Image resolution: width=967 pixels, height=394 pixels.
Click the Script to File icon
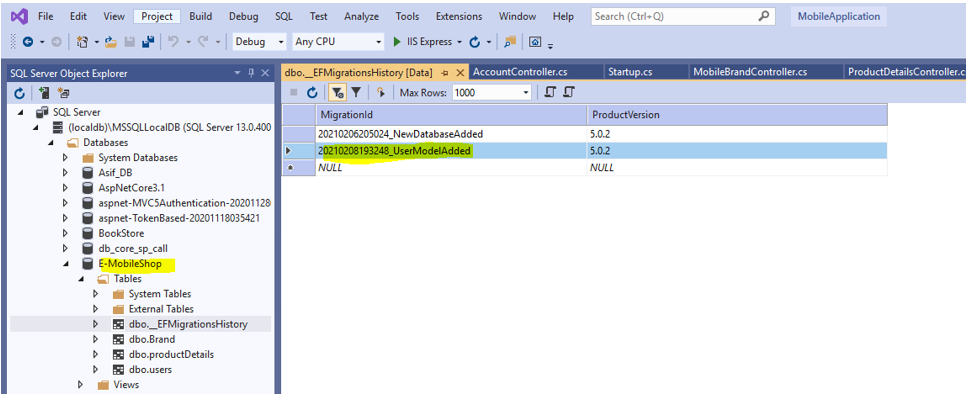[569, 92]
